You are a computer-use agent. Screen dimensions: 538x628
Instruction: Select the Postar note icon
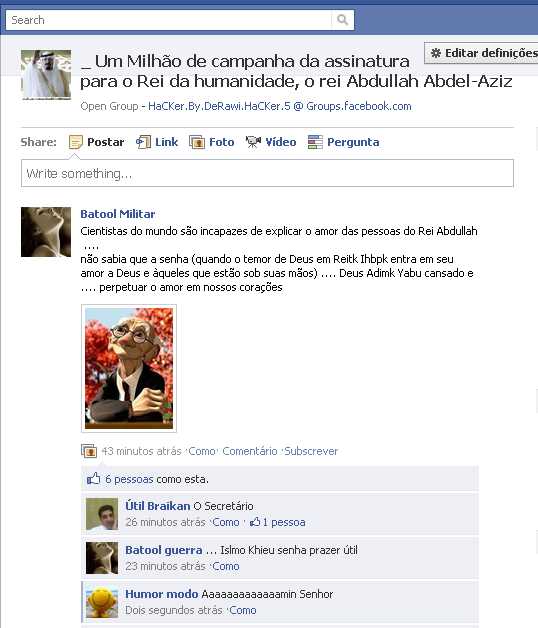75,142
